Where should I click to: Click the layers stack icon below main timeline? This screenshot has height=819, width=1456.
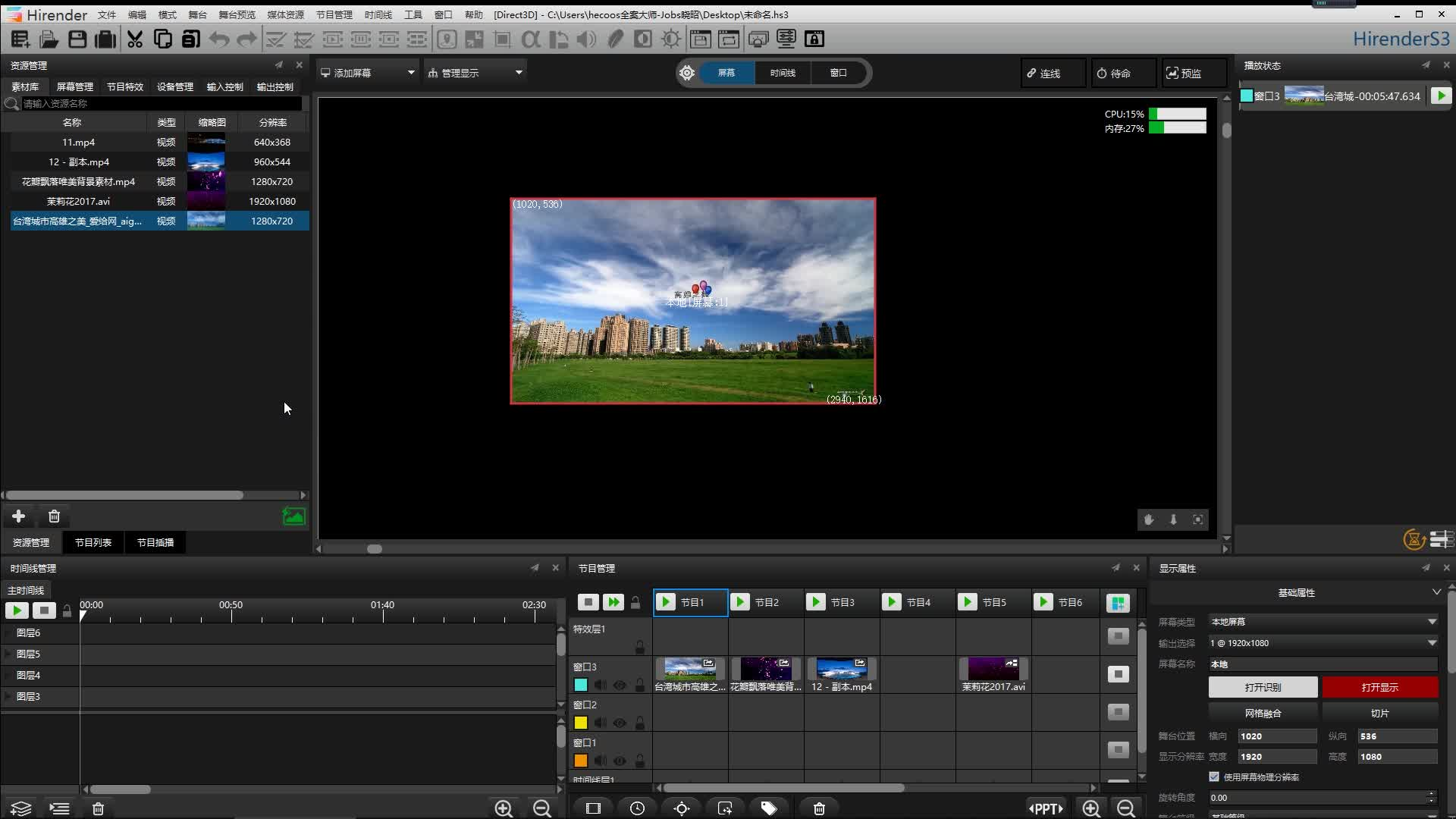click(x=21, y=808)
